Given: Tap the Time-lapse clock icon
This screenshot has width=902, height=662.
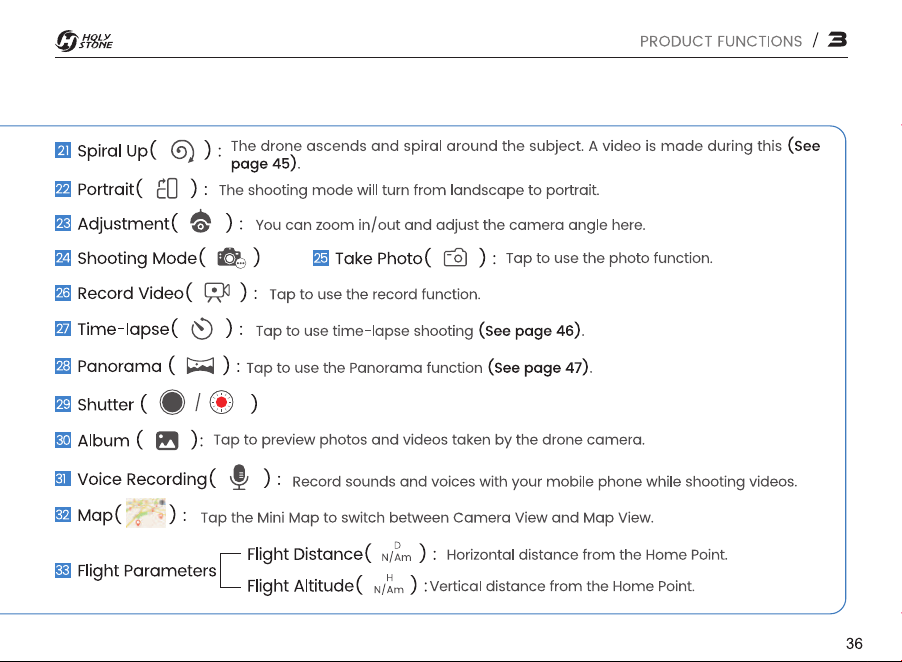Looking at the screenshot, I should click(202, 329).
